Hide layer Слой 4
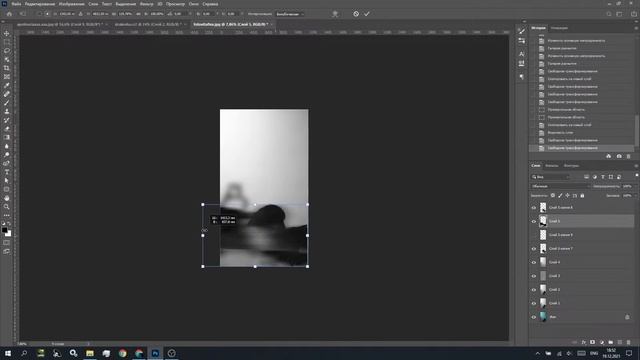The height and width of the screenshot is (360, 640). coord(533,262)
